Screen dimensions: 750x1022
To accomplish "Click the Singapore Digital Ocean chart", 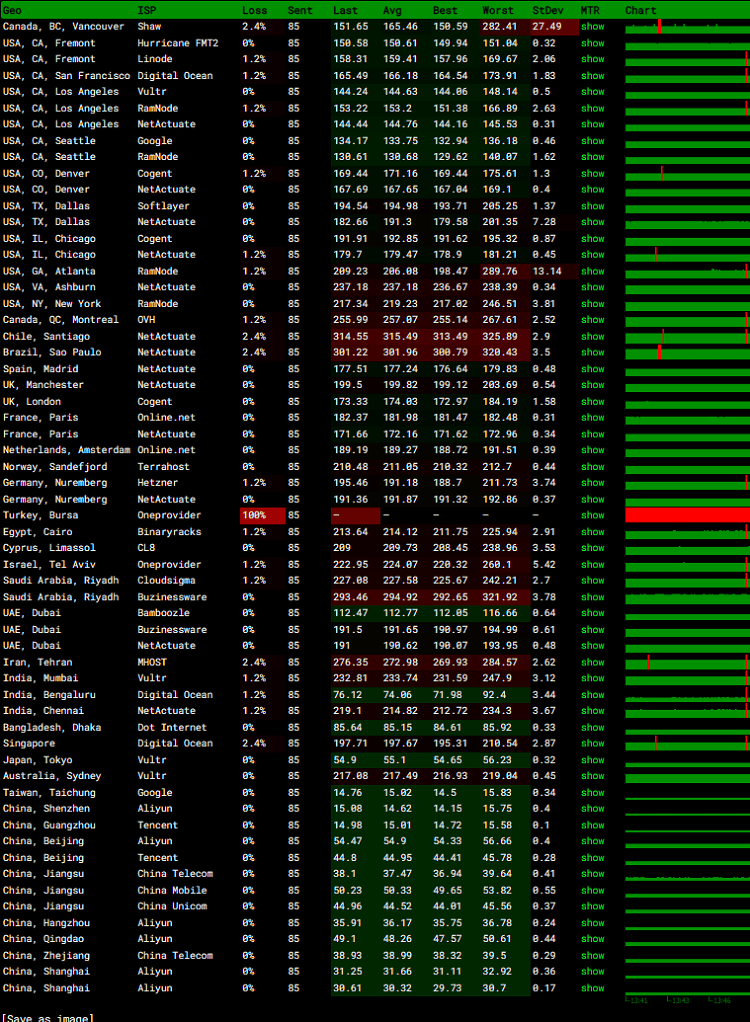I will (687, 744).
